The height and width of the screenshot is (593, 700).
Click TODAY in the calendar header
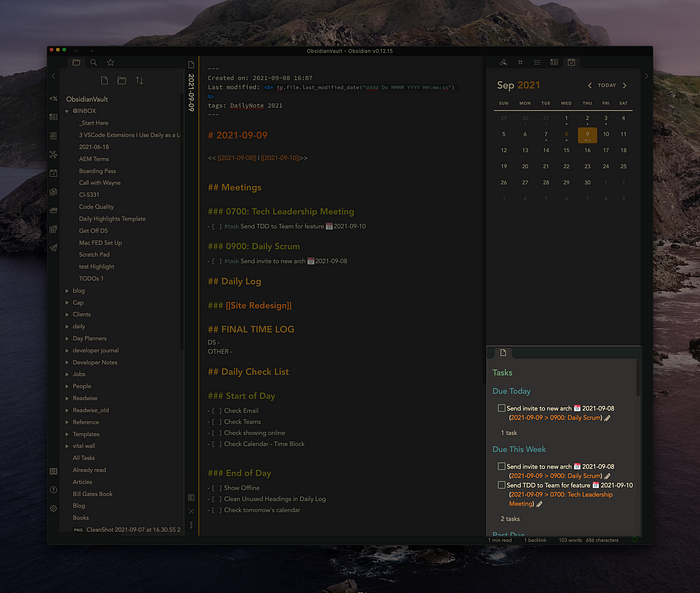(x=607, y=85)
